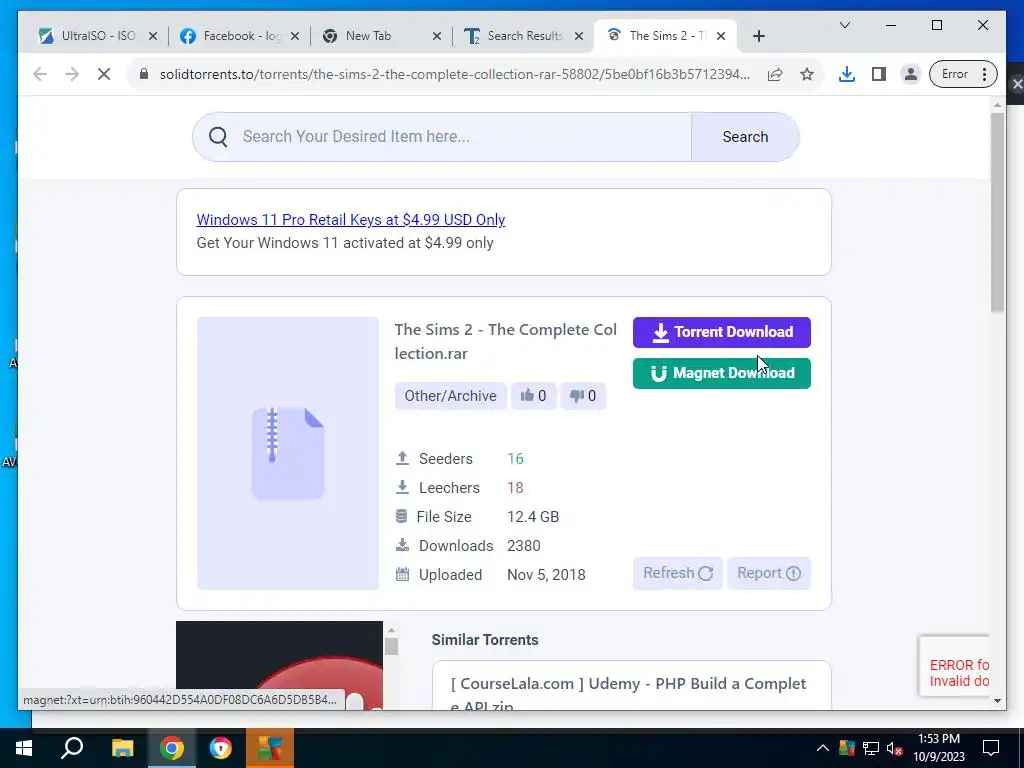Stop loading the page
The image size is (1024, 768).
click(x=104, y=74)
